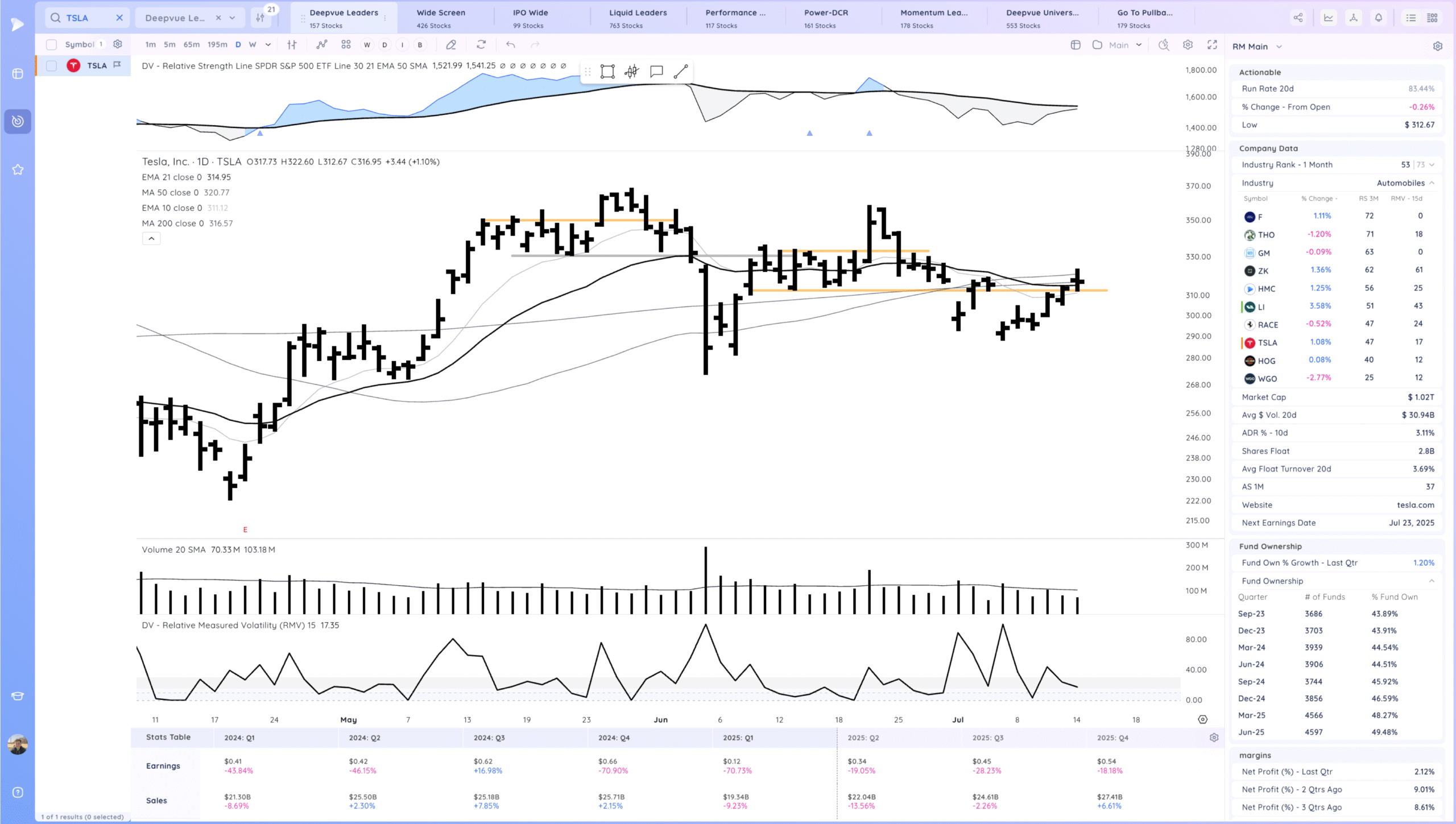
Task: Click the eraser icon in chart toolbar
Action: click(x=451, y=44)
